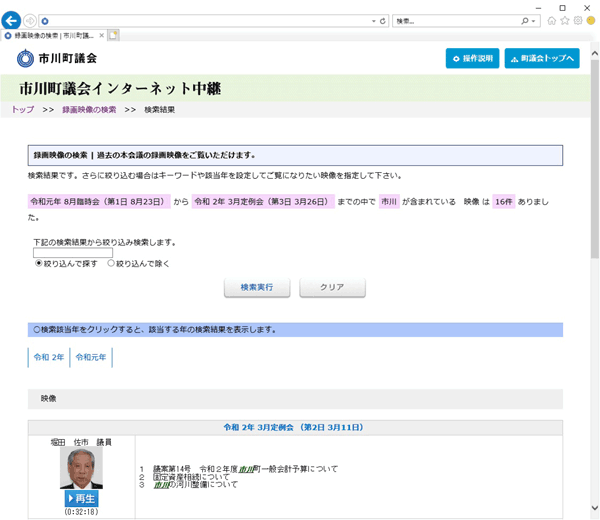Click the smiley feedback icon
This screenshot has width=600, height=520.
pyautogui.click(x=591, y=21)
